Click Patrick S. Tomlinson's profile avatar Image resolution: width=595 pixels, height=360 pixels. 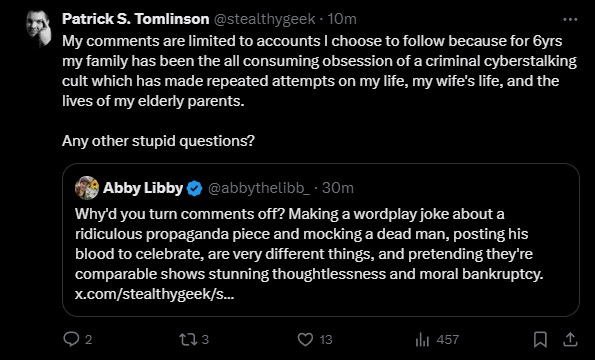click(38, 28)
